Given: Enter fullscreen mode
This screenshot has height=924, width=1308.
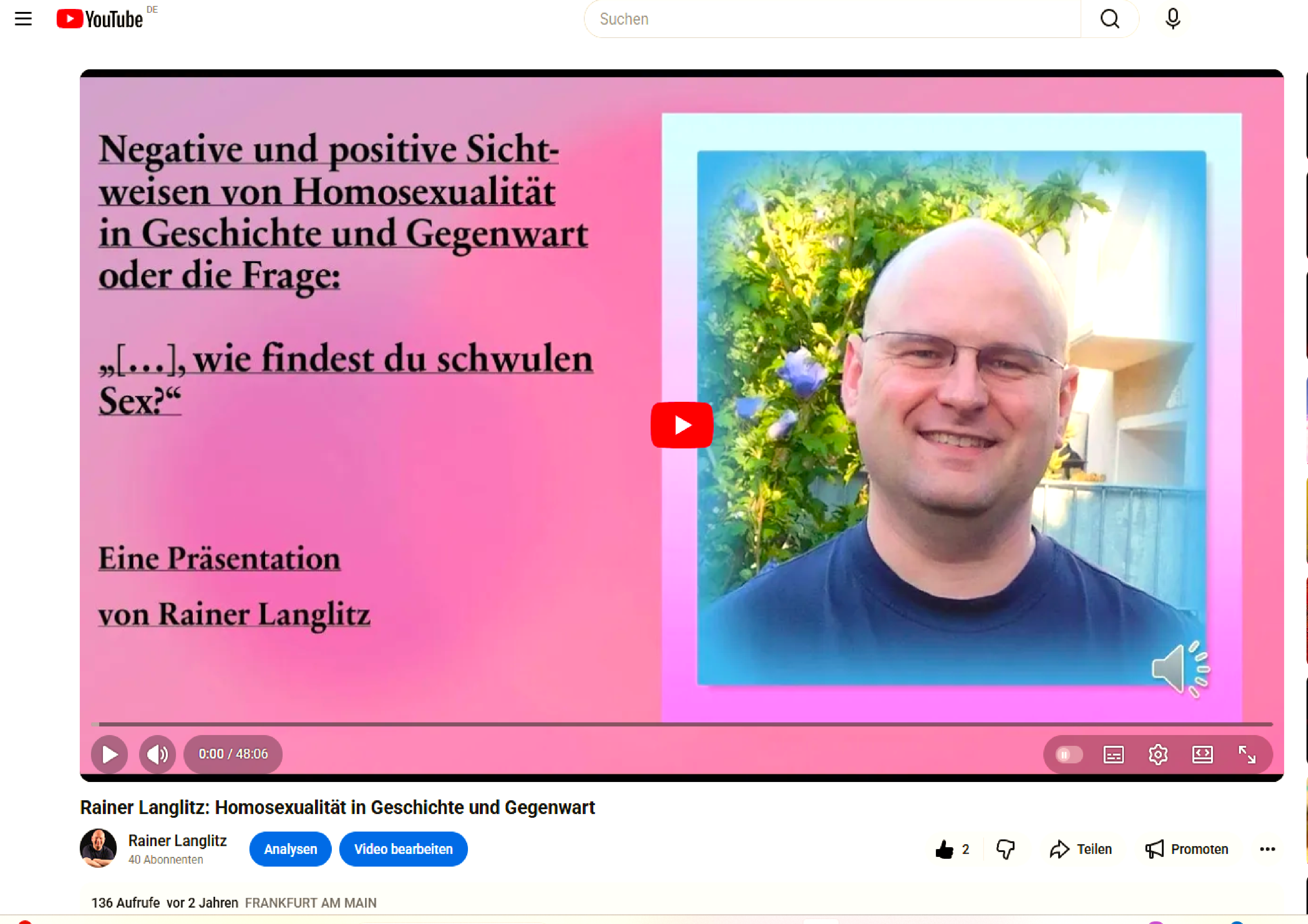Looking at the screenshot, I should click(x=1247, y=754).
